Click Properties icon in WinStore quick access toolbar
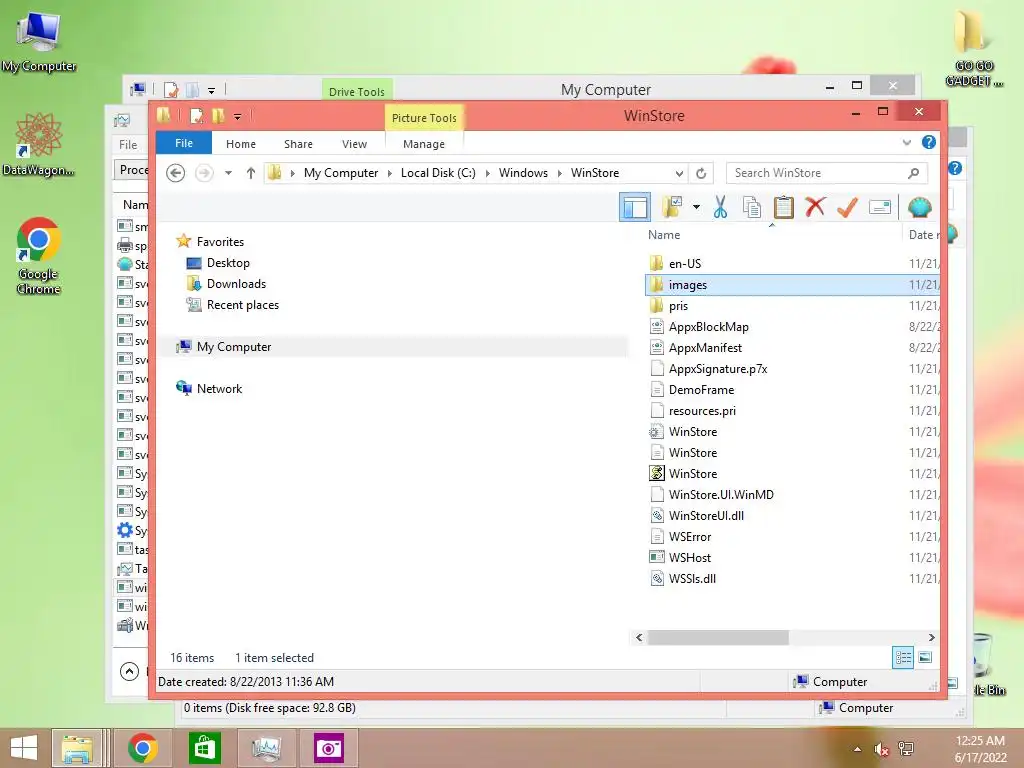Image resolution: width=1024 pixels, height=768 pixels. pos(197,116)
